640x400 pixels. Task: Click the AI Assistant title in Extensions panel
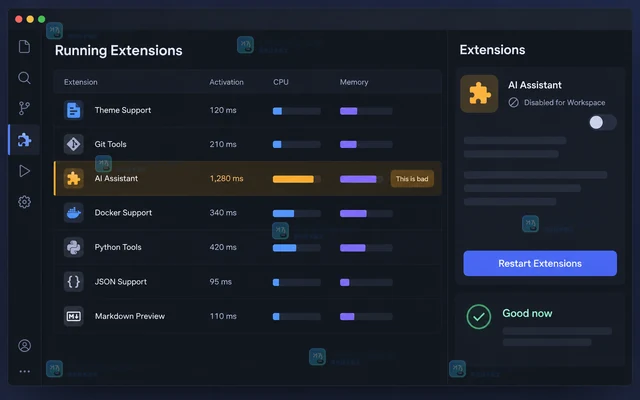pos(535,85)
